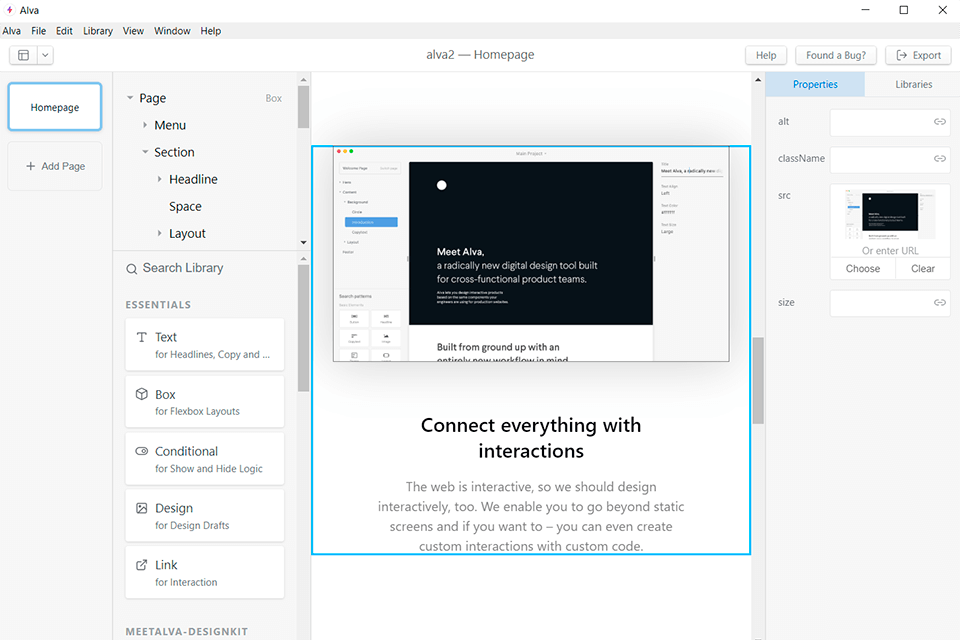This screenshot has width=960, height=640.
Task: Click the Add Page button
Action: [54, 166]
